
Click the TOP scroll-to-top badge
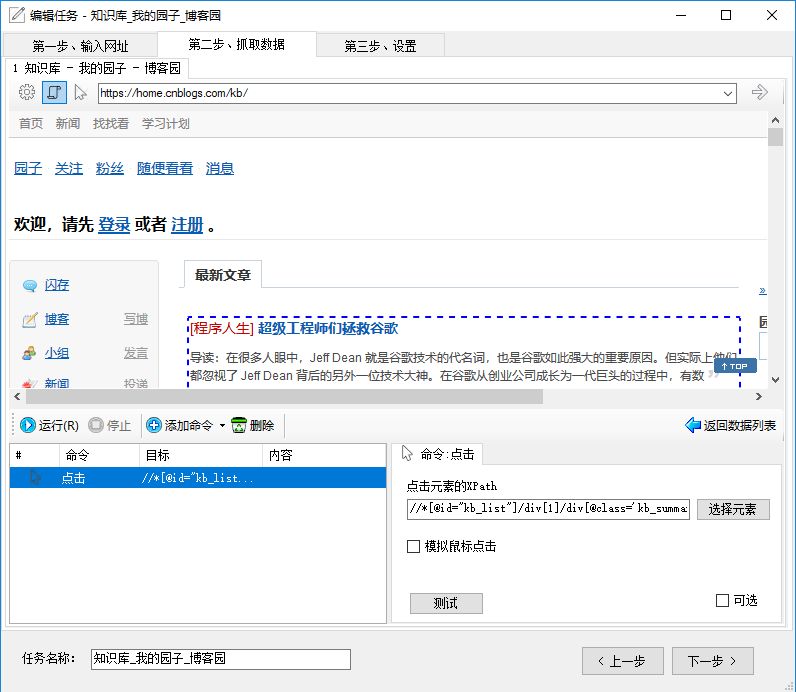pyautogui.click(x=734, y=366)
